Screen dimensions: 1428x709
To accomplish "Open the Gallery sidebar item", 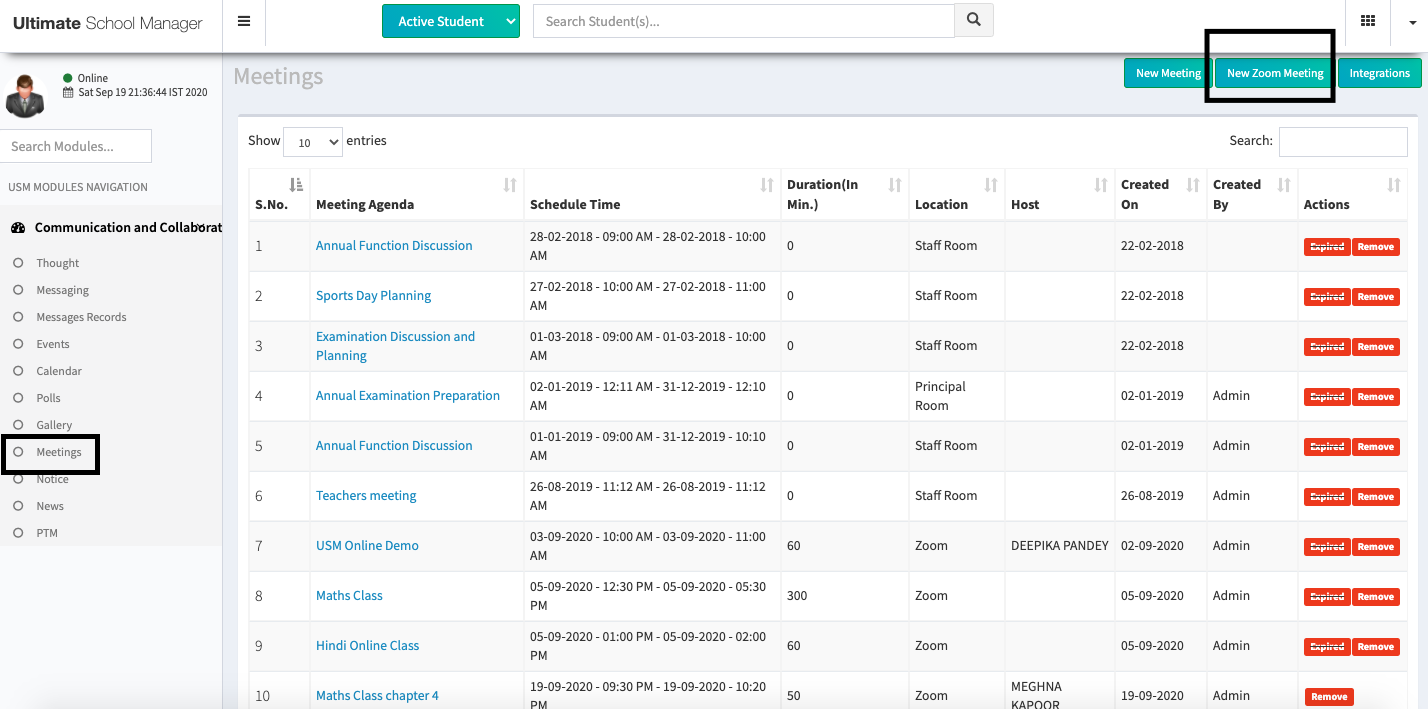I will [54, 425].
